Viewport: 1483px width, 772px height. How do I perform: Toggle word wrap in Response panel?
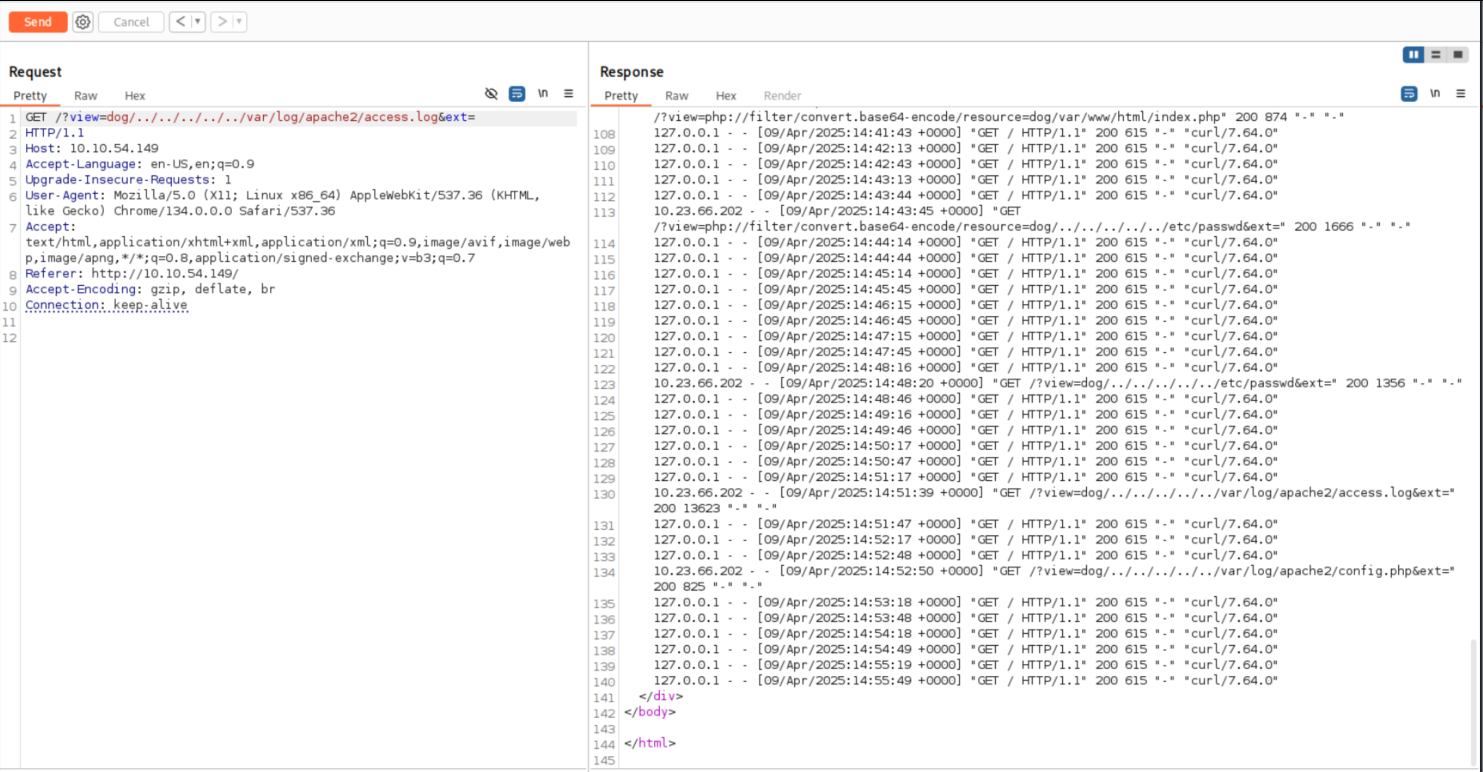[1409, 93]
